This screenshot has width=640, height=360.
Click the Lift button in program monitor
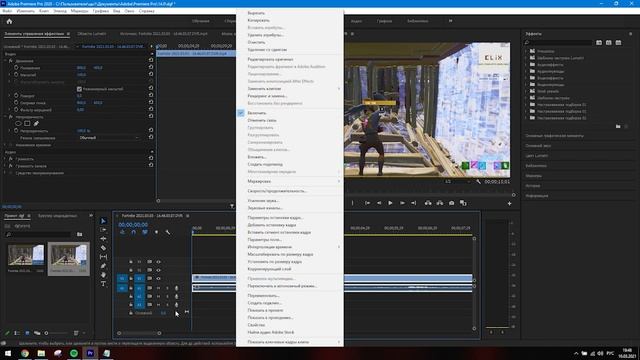coord(428,203)
